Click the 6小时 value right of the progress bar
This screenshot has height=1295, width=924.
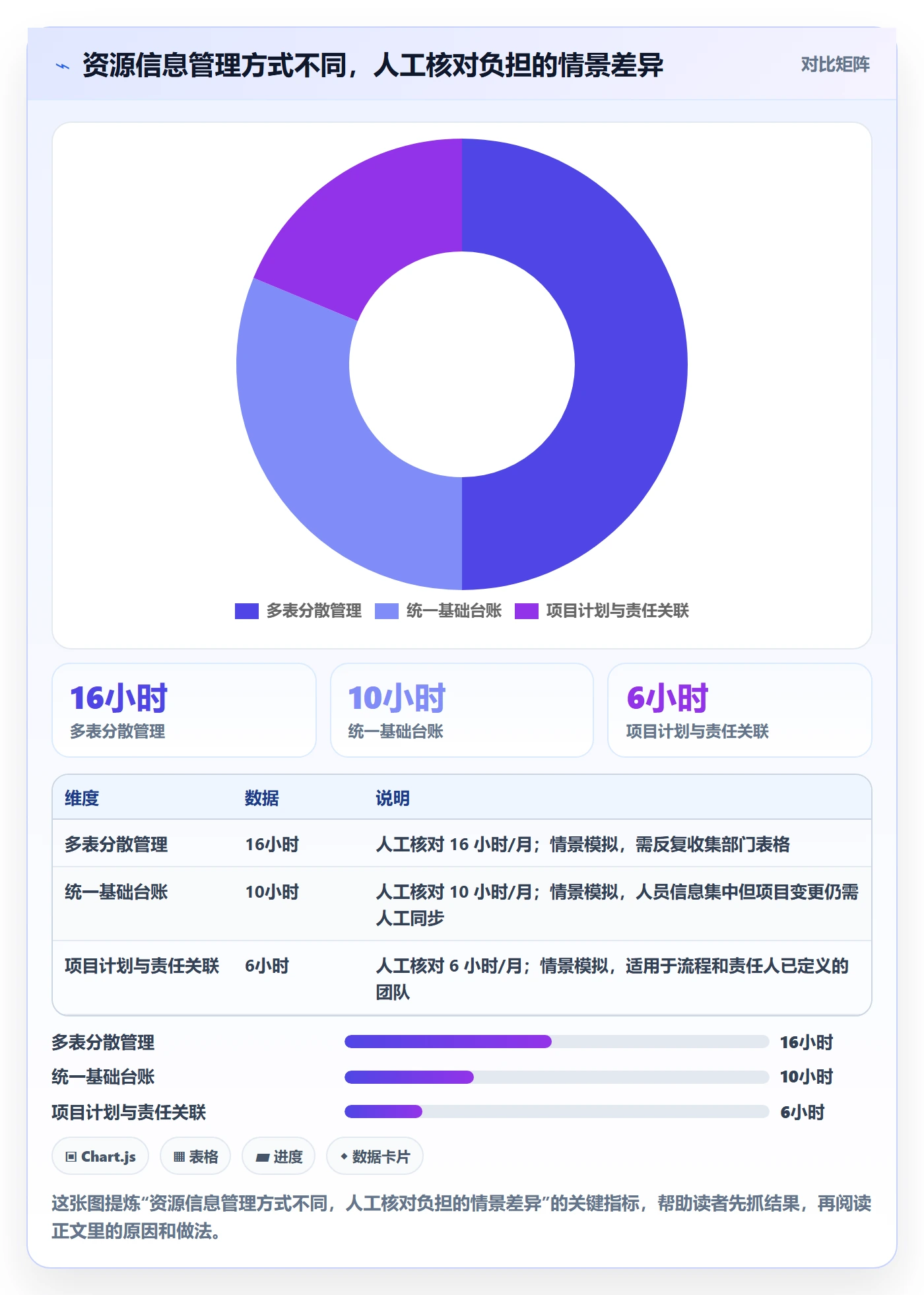[x=803, y=1112]
